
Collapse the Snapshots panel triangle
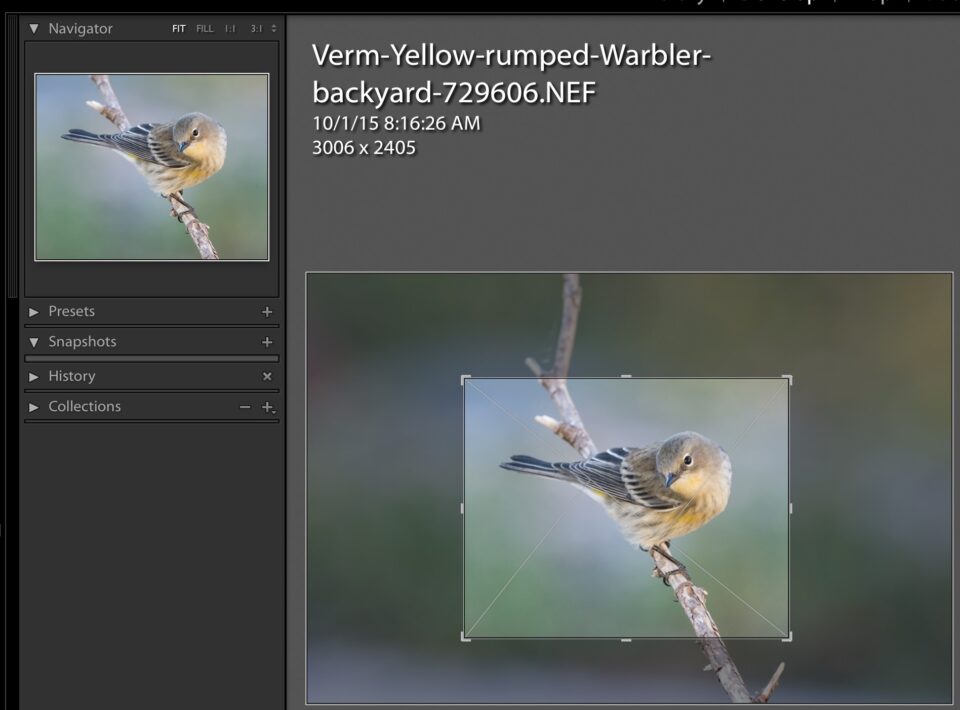(34, 342)
